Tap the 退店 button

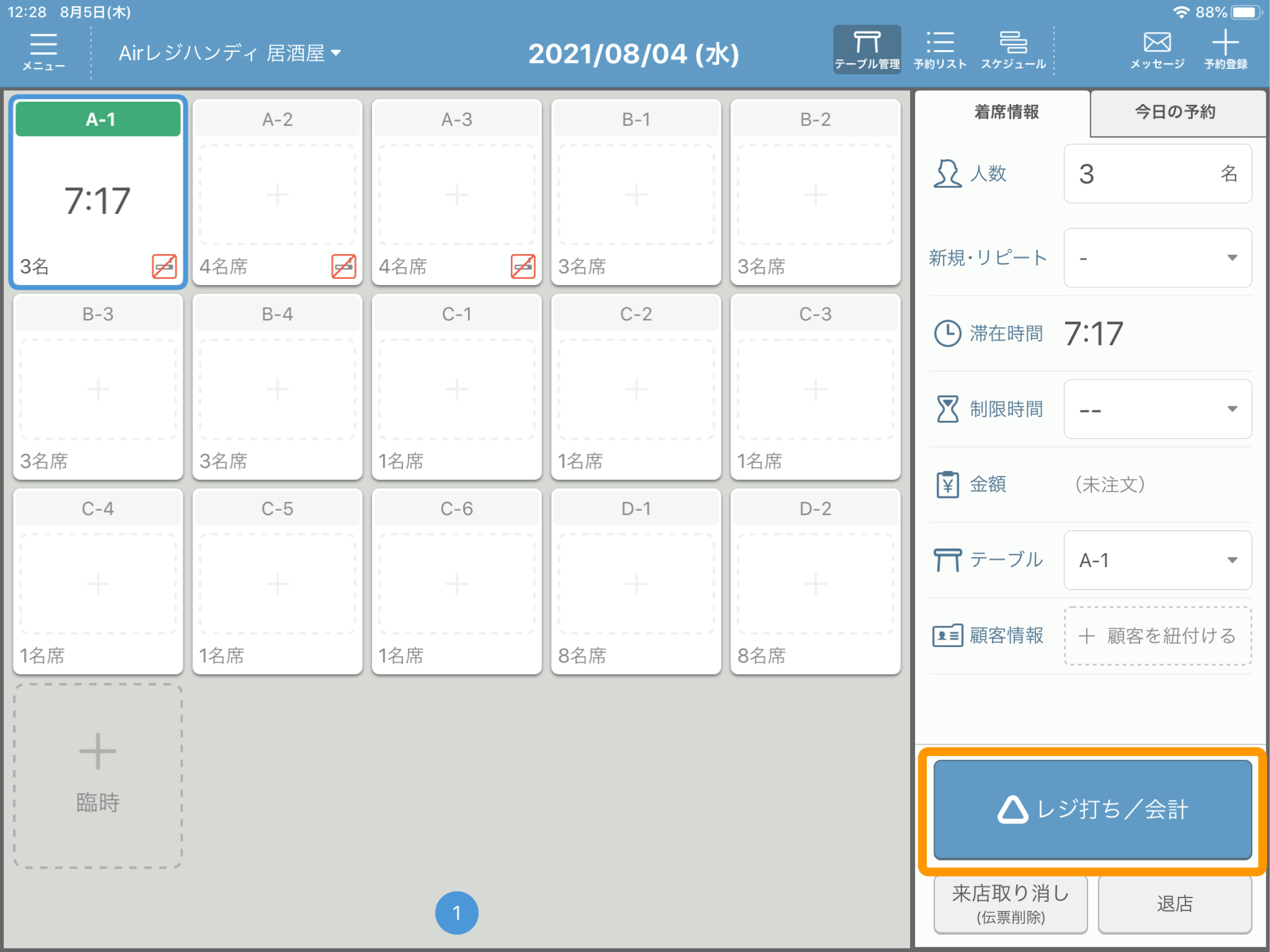(1175, 904)
